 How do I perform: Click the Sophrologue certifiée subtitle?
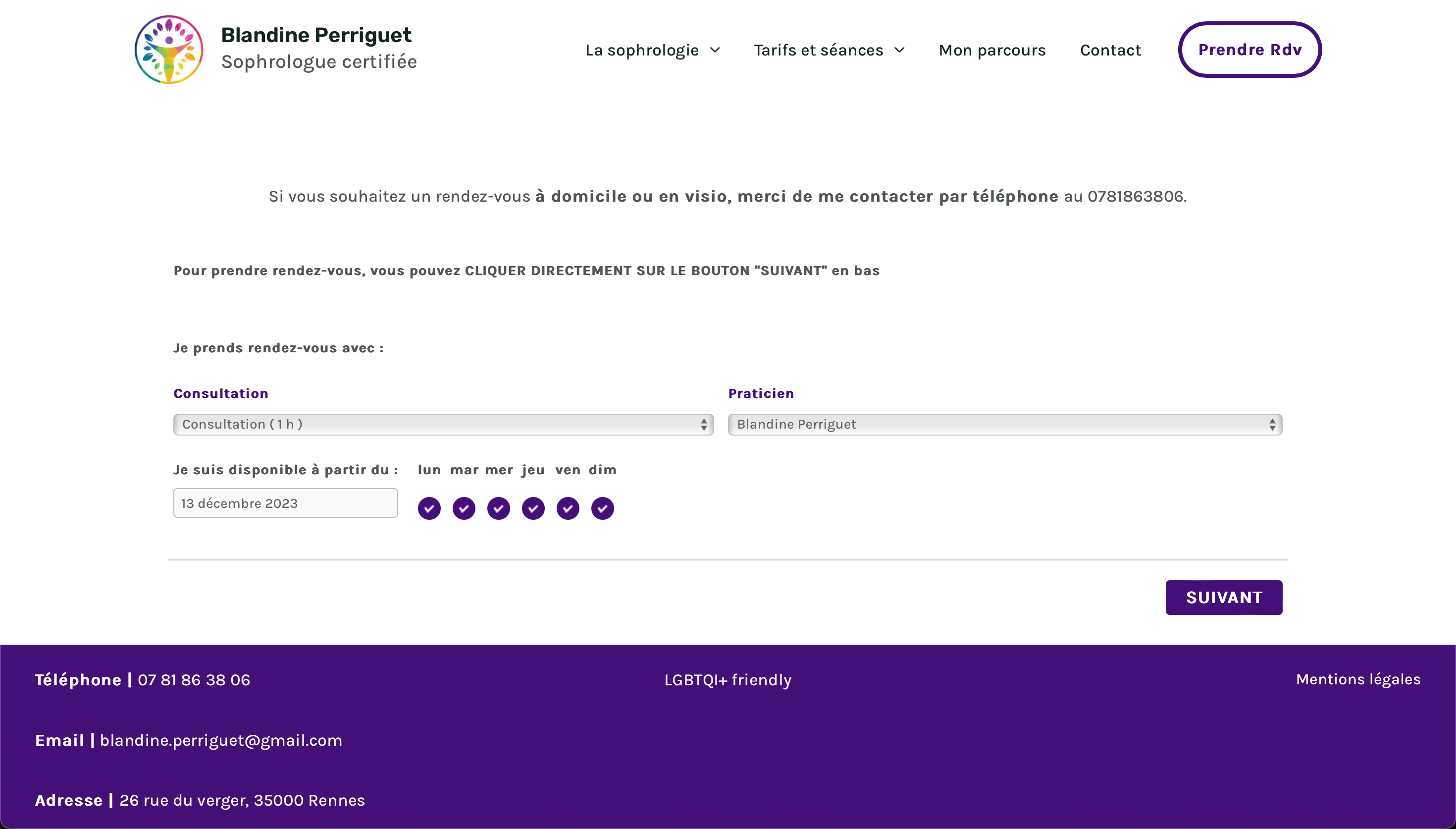click(x=319, y=61)
